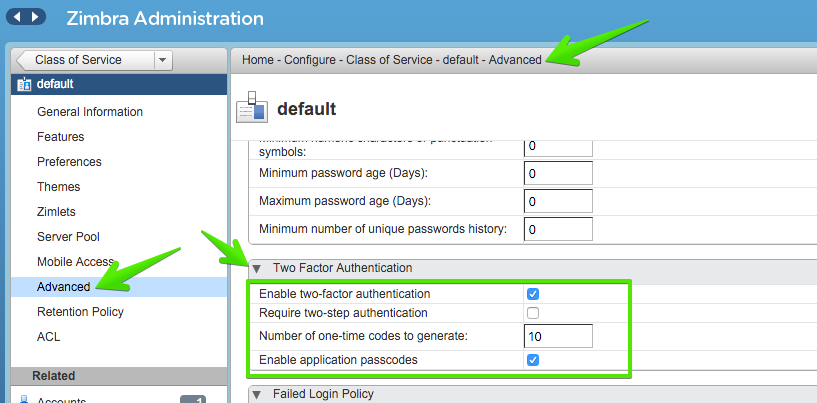817x403 pixels.
Task: Collapse the Failed Login Policy section
Action: pyautogui.click(x=256, y=394)
